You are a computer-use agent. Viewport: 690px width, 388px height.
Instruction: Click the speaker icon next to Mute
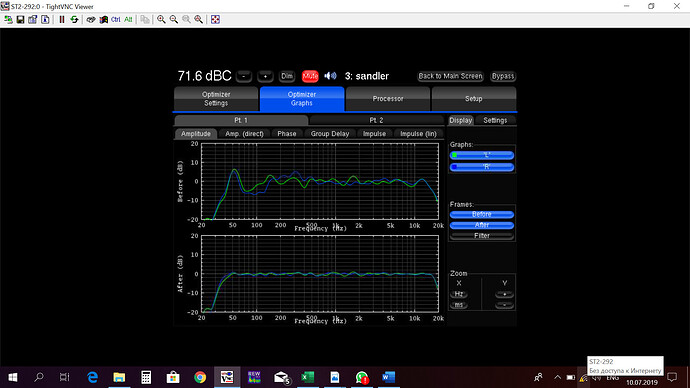click(330, 76)
